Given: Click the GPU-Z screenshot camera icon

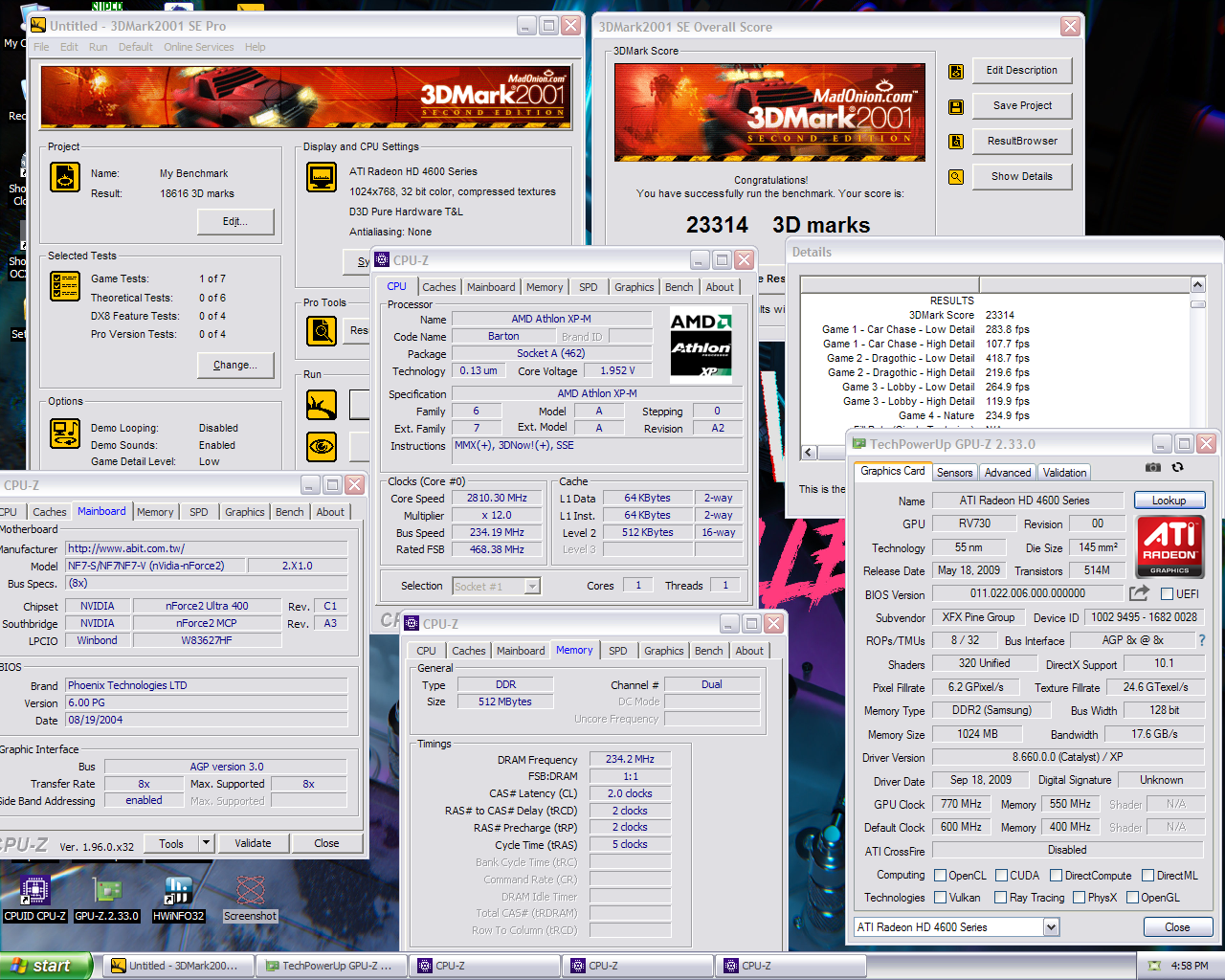Looking at the screenshot, I should point(1153,467).
